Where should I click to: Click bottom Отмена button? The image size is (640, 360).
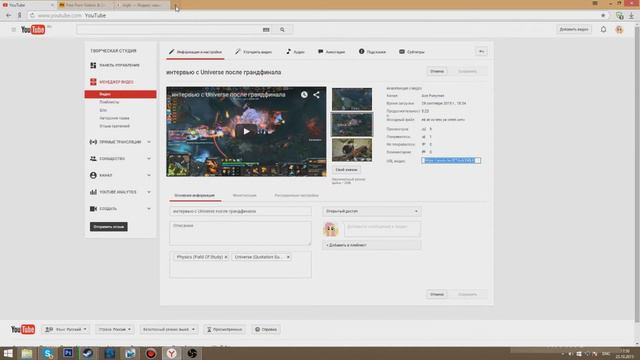pos(436,294)
